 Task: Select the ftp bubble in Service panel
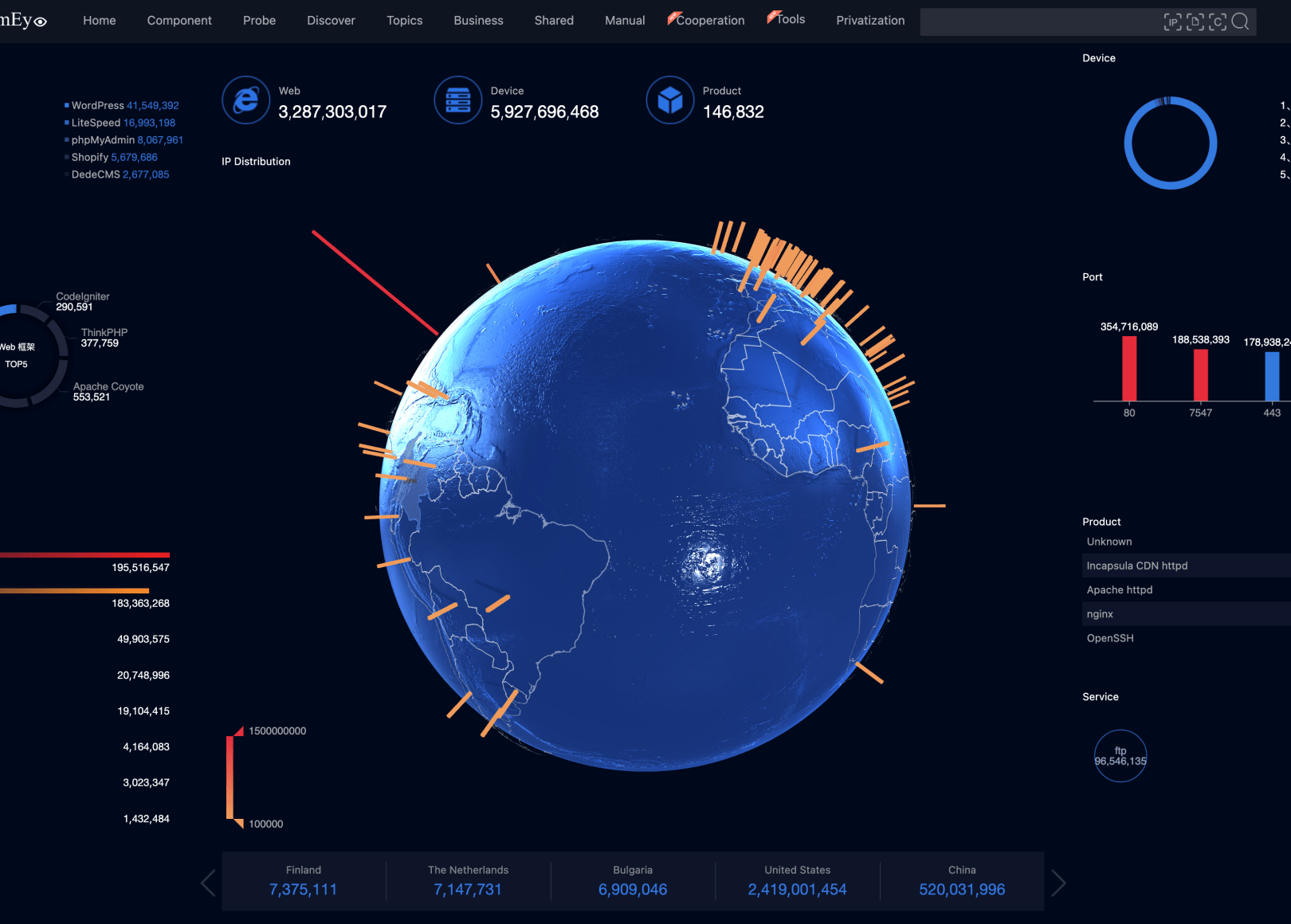(x=1120, y=755)
